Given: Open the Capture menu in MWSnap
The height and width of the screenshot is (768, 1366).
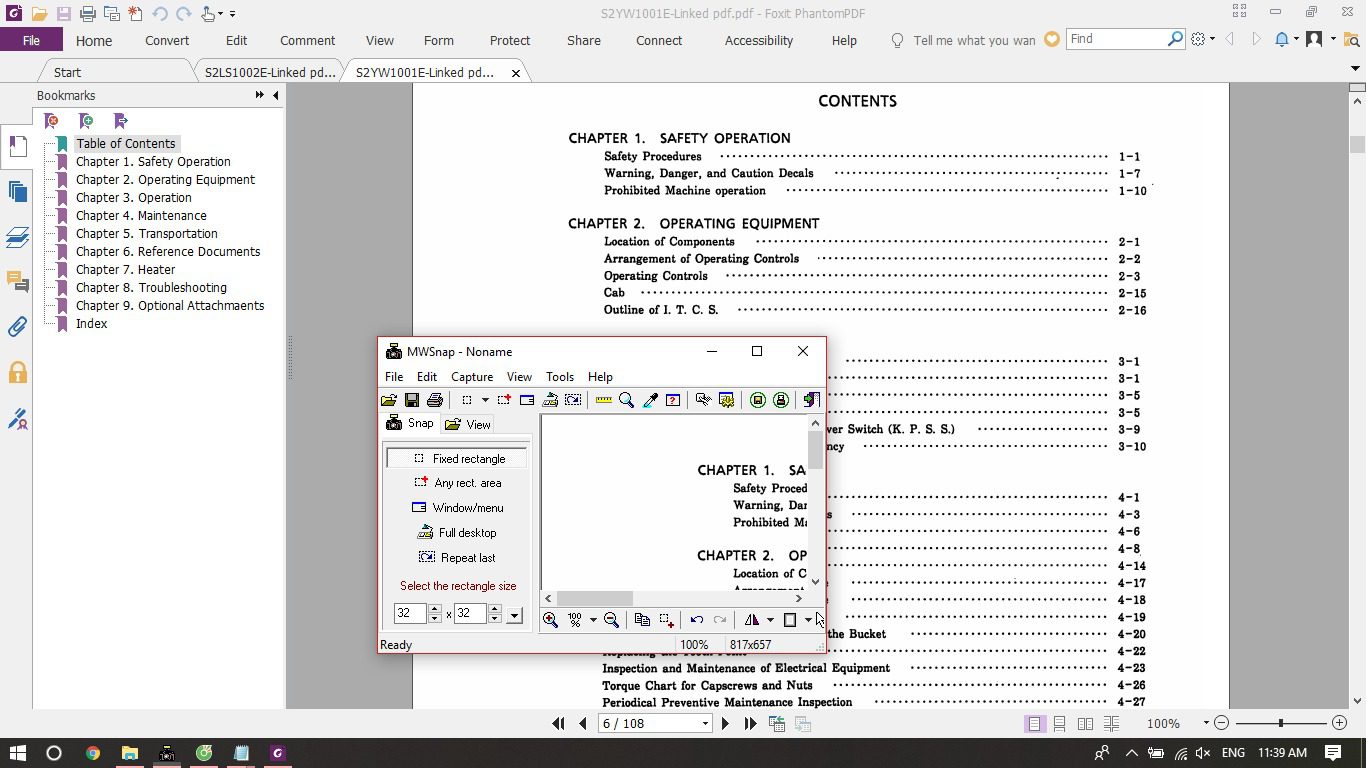Looking at the screenshot, I should 471,377.
